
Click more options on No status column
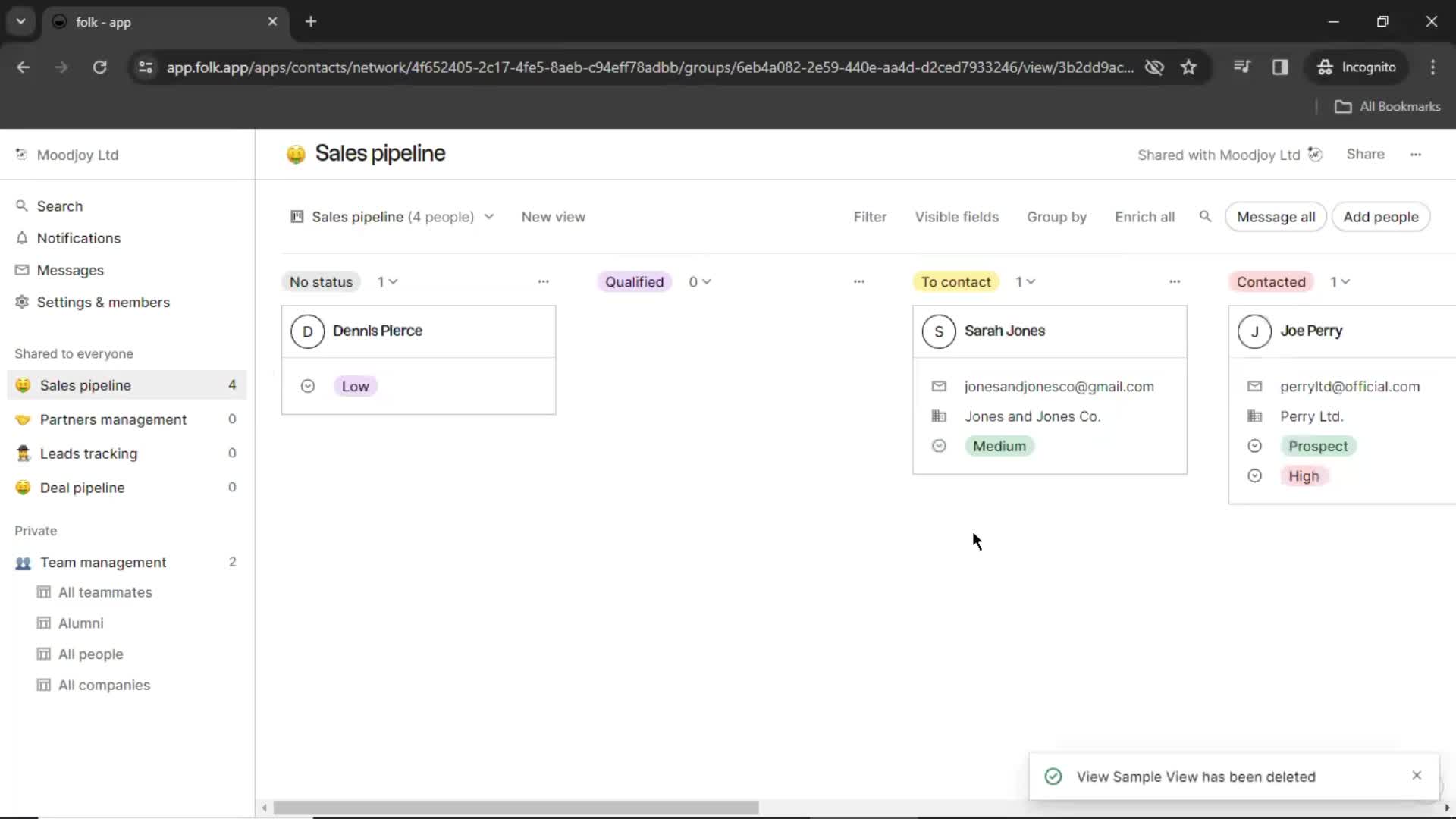point(543,281)
